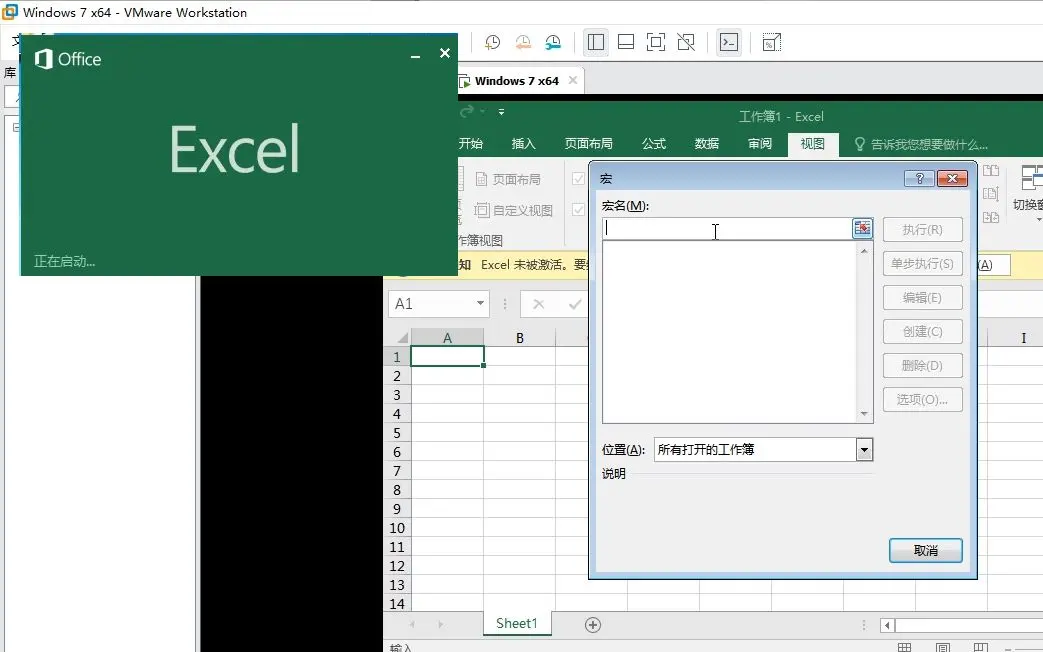Open 自定义视图 in the ribbon
This screenshot has width=1043, height=652.
click(x=514, y=210)
